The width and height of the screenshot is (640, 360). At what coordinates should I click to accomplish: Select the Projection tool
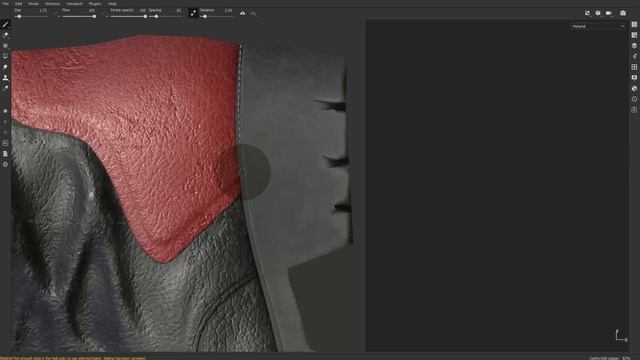(5, 46)
